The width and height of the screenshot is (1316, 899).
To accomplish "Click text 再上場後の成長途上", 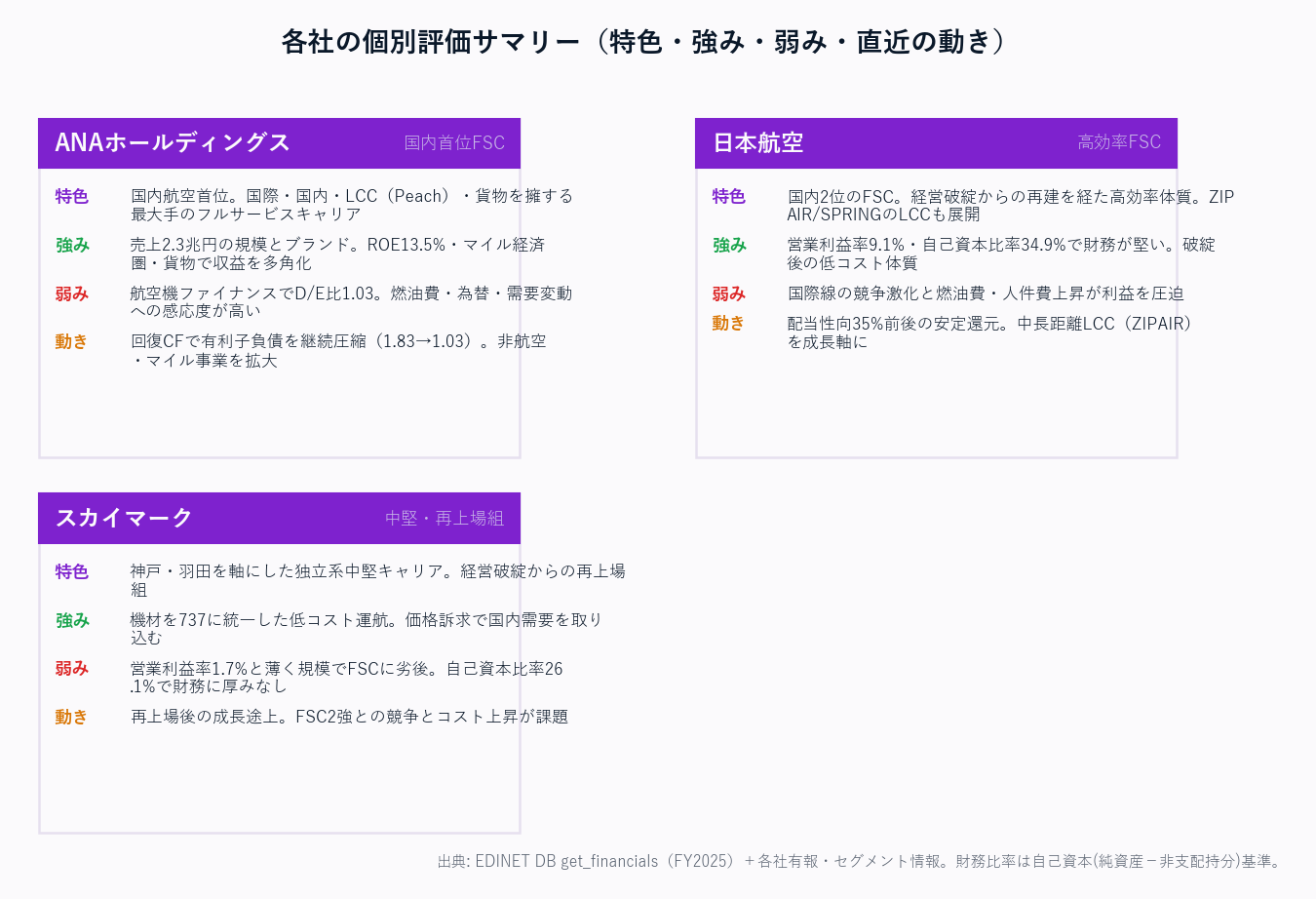I will pyautogui.click(x=205, y=717).
